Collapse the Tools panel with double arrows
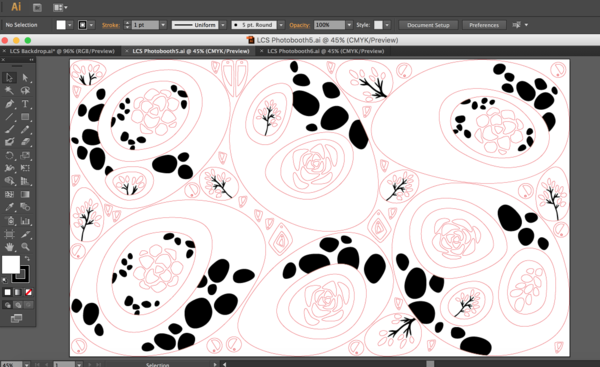The height and width of the screenshot is (367, 600). pyautogui.click(x=31, y=60)
